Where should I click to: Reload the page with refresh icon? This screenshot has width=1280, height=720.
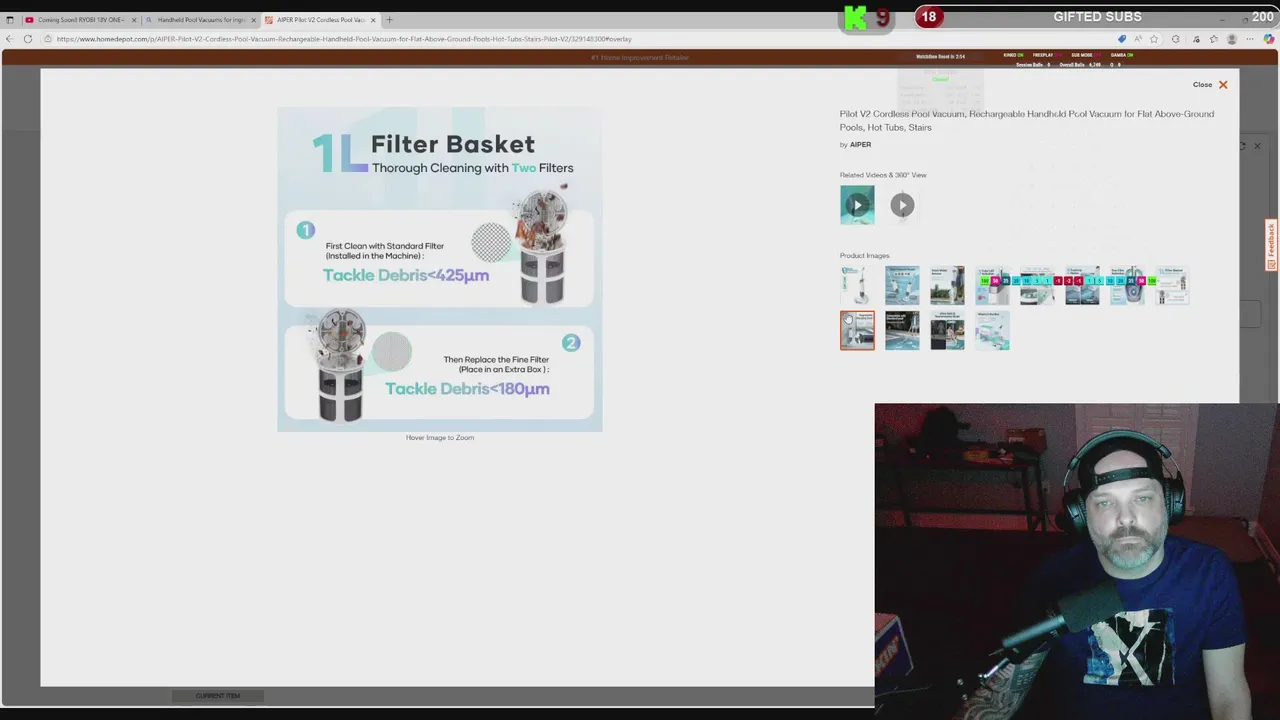tap(28, 39)
